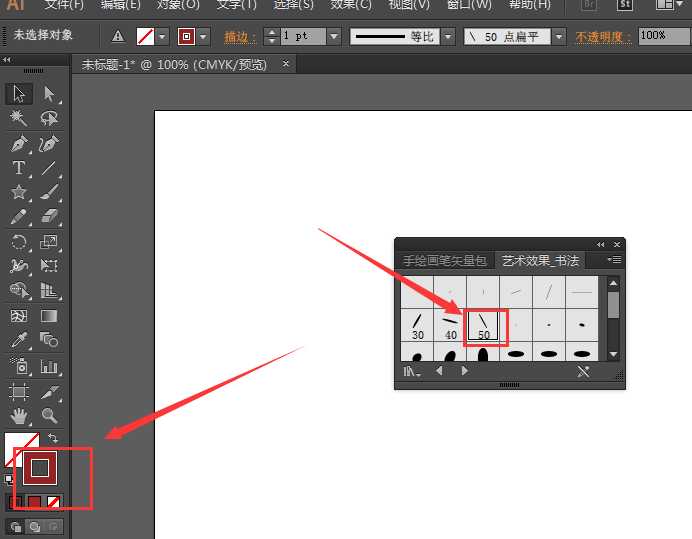This screenshot has width=692, height=539.
Task: Open the brush libraries menu icon
Action: tap(411, 371)
